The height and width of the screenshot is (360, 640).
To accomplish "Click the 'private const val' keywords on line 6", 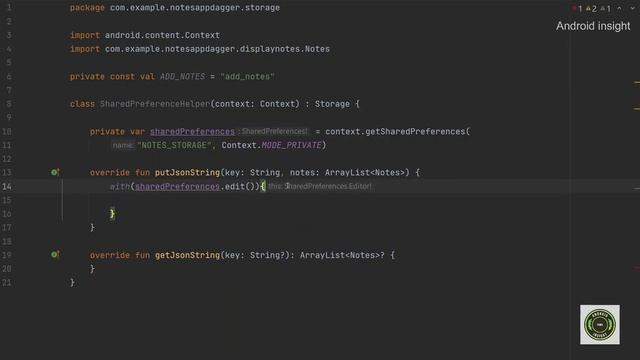I will click(x=112, y=77).
